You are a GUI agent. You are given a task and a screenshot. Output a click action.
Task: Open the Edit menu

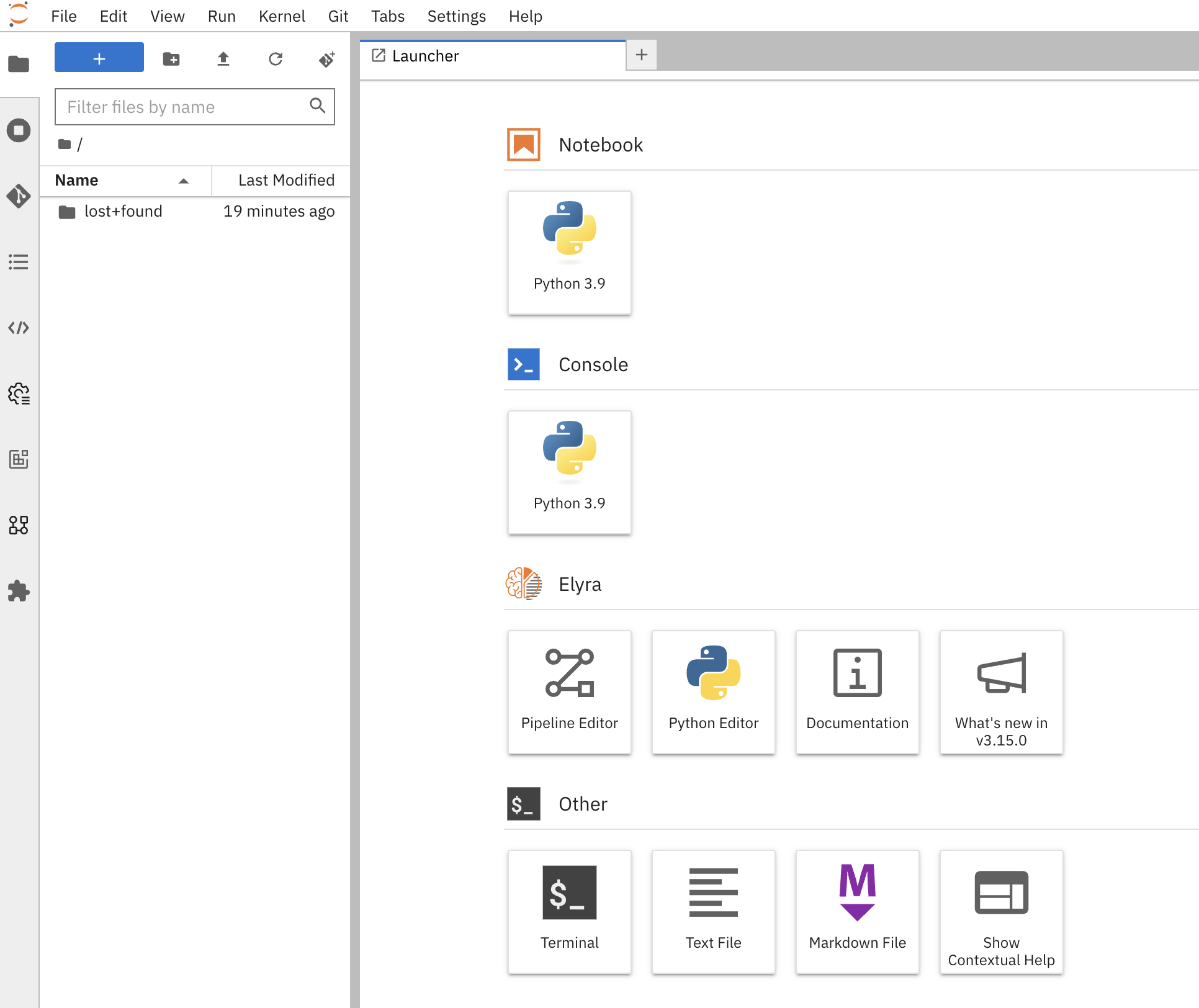(x=114, y=16)
